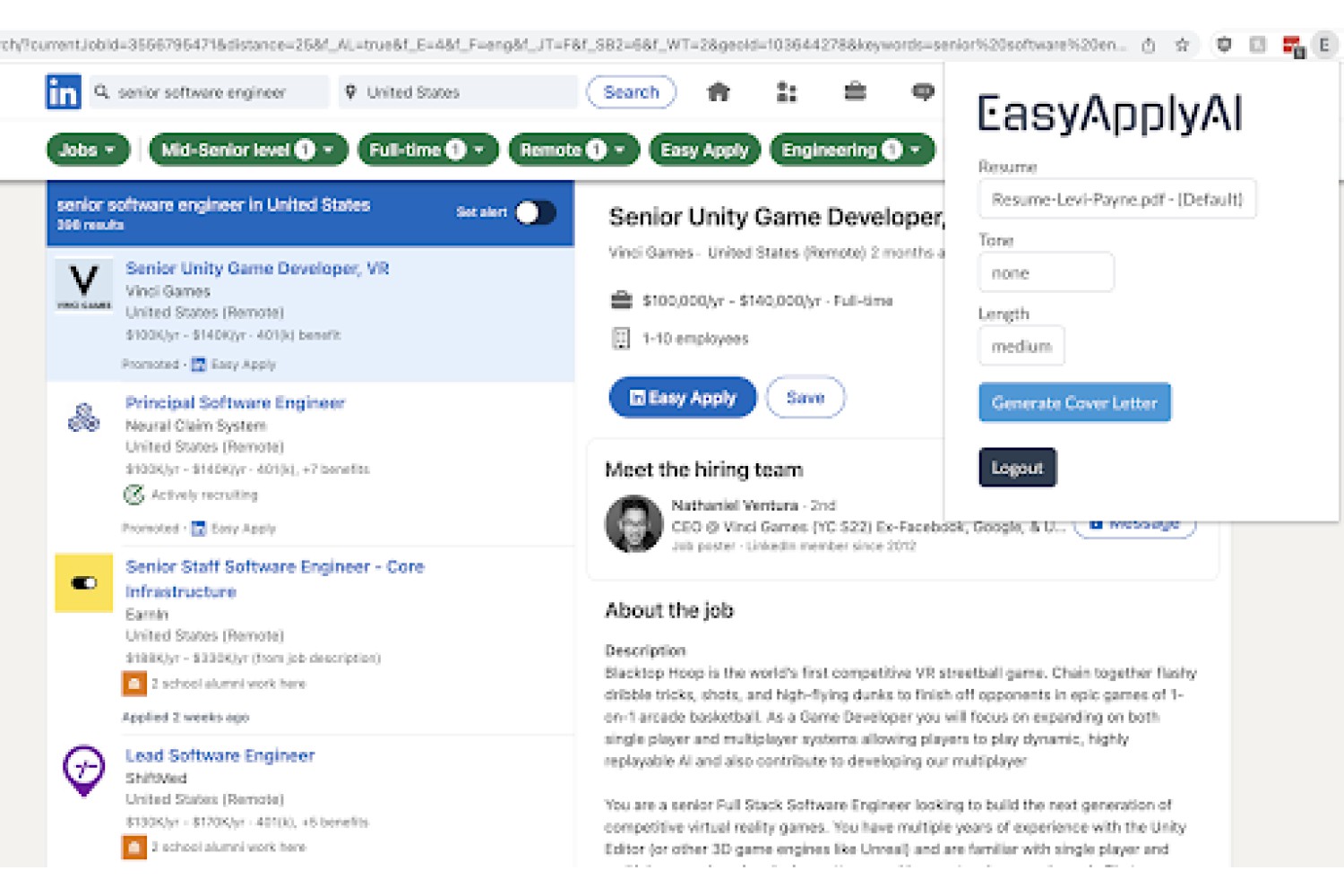Click the Vinci Games company logo
This screenshot has width=1344, height=896.
tap(84, 285)
